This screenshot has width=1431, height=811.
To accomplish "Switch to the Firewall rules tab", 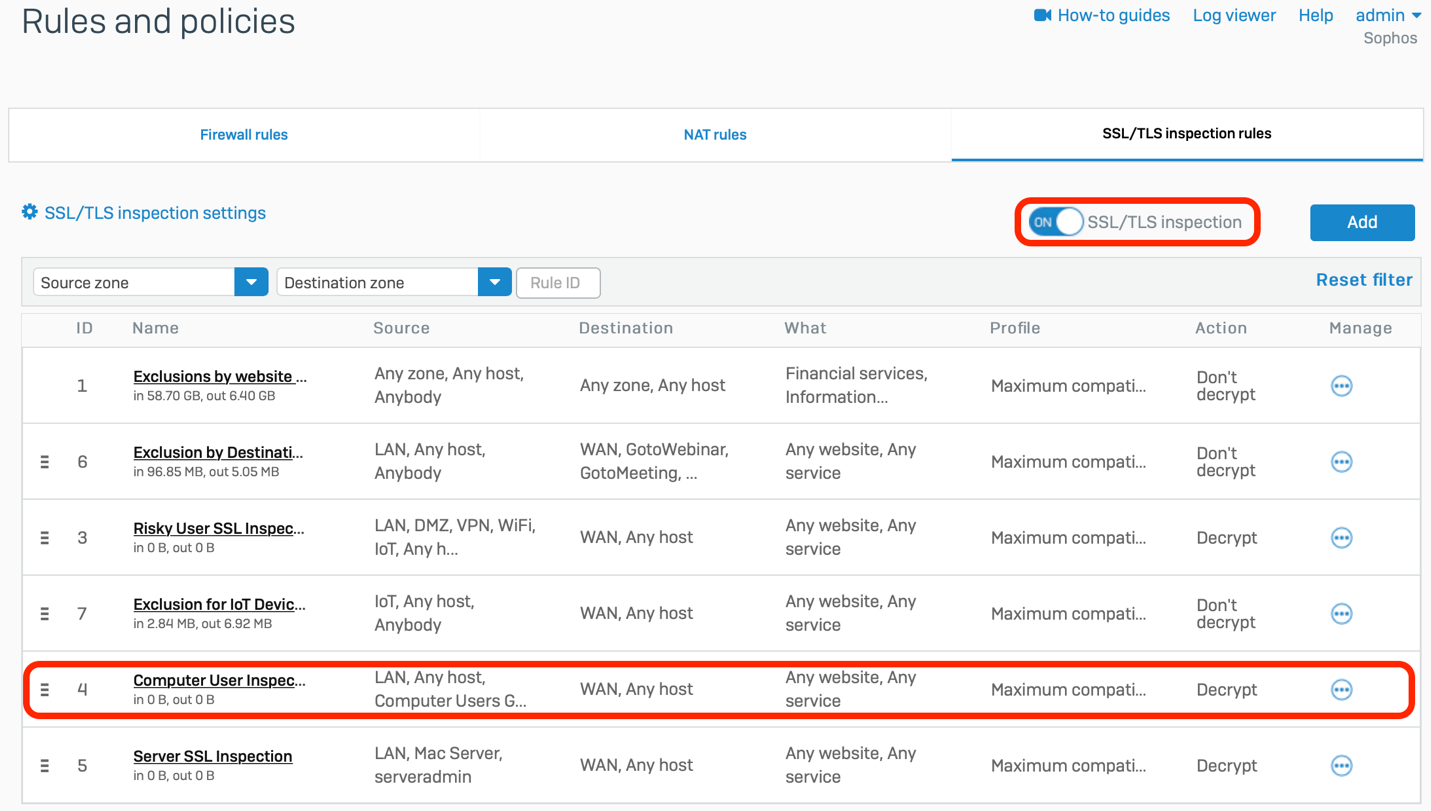I will pos(244,135).
